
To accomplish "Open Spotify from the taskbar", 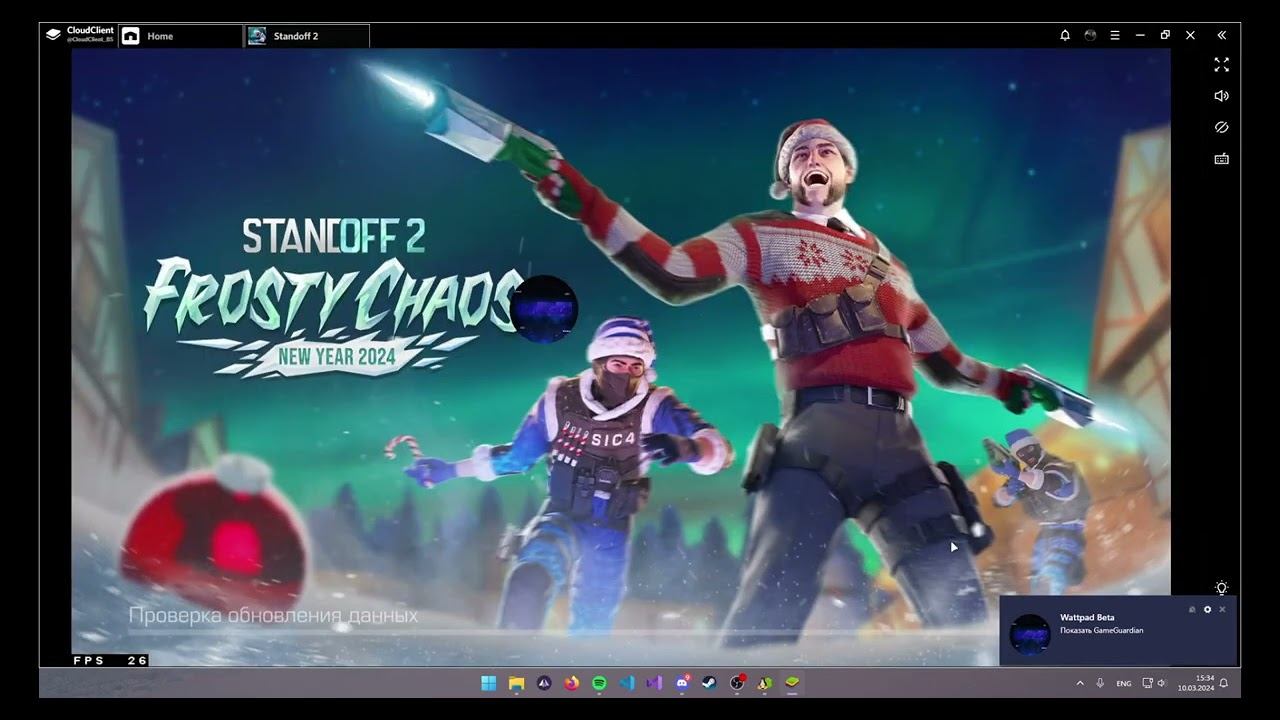I will (599, 683).
